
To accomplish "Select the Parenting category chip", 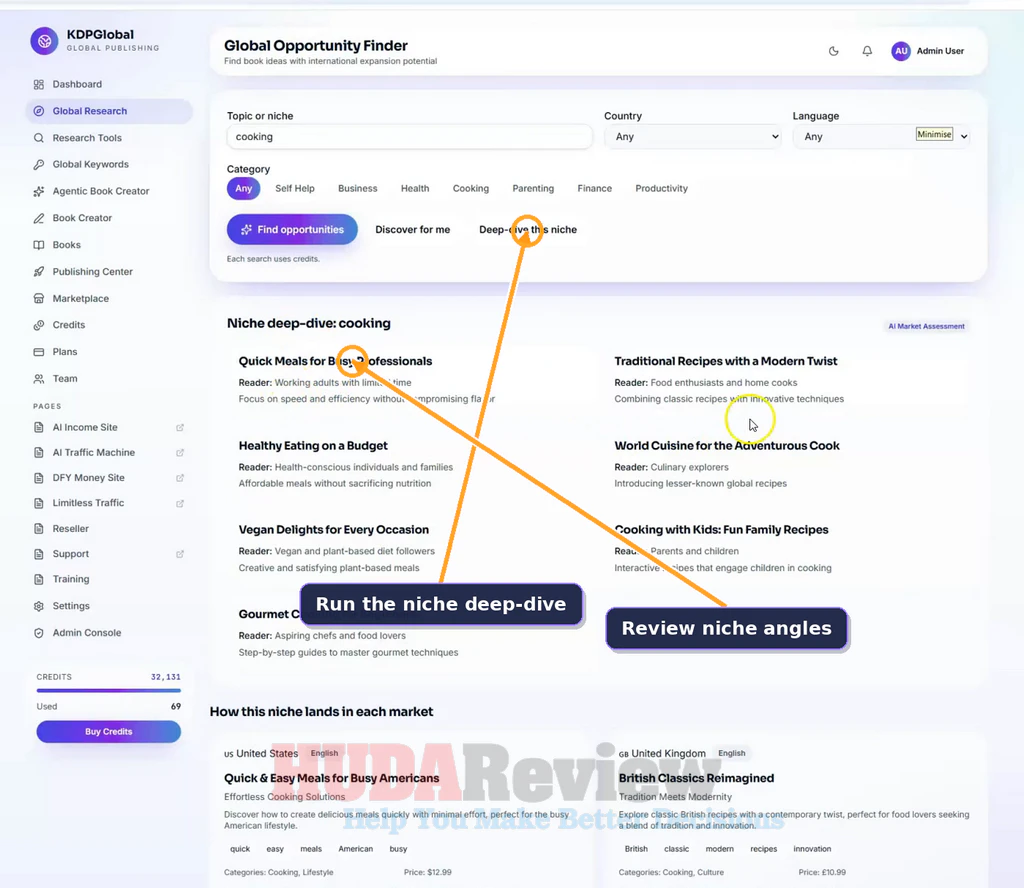I will click(x=533, y=189).
